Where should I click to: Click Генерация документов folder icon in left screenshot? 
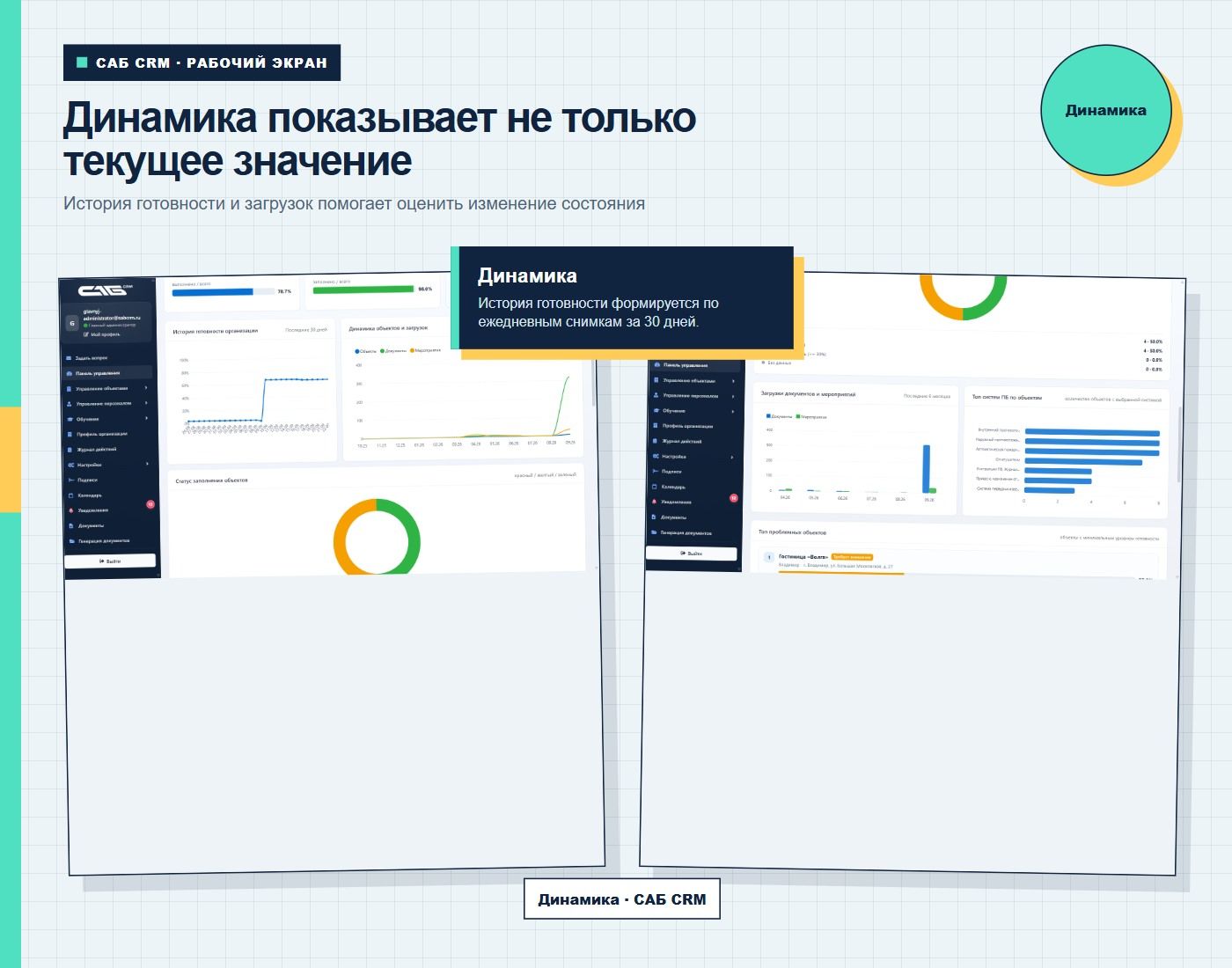[70, 540]
